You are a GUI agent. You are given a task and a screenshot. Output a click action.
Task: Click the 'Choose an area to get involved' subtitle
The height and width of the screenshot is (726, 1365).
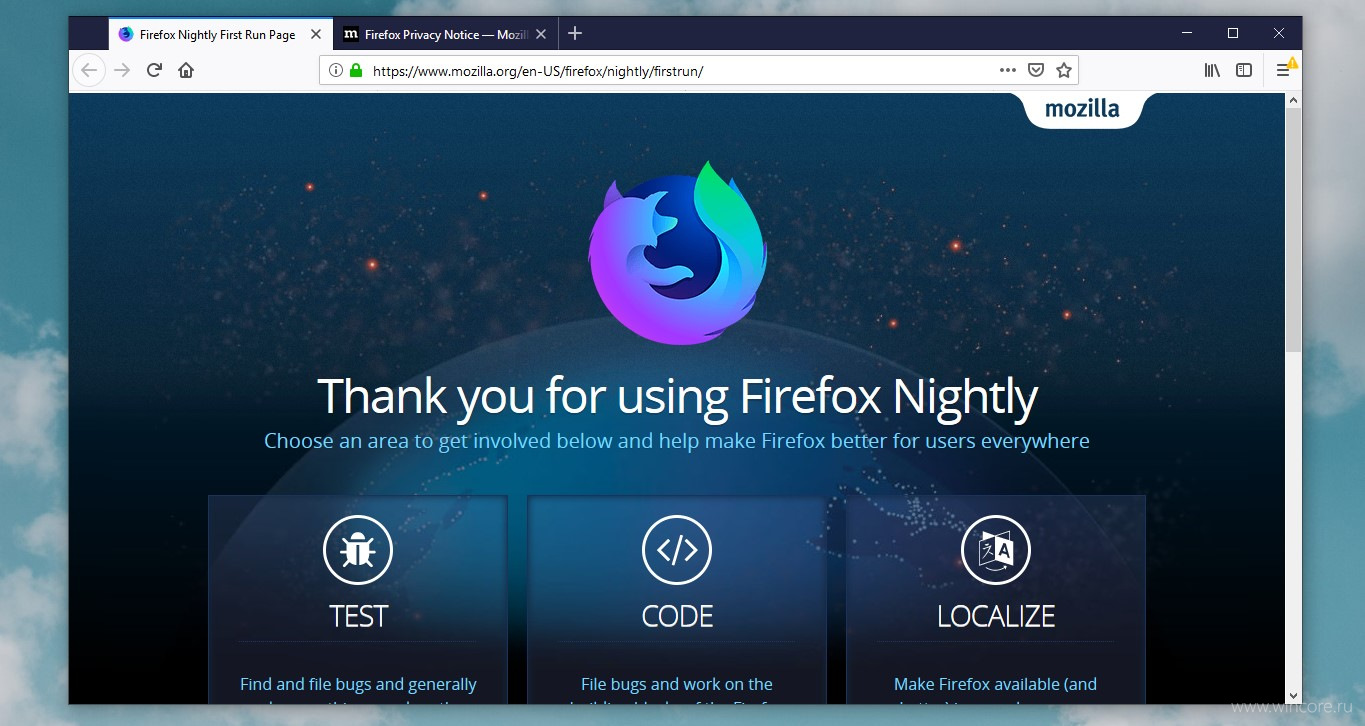pos(677,441)
